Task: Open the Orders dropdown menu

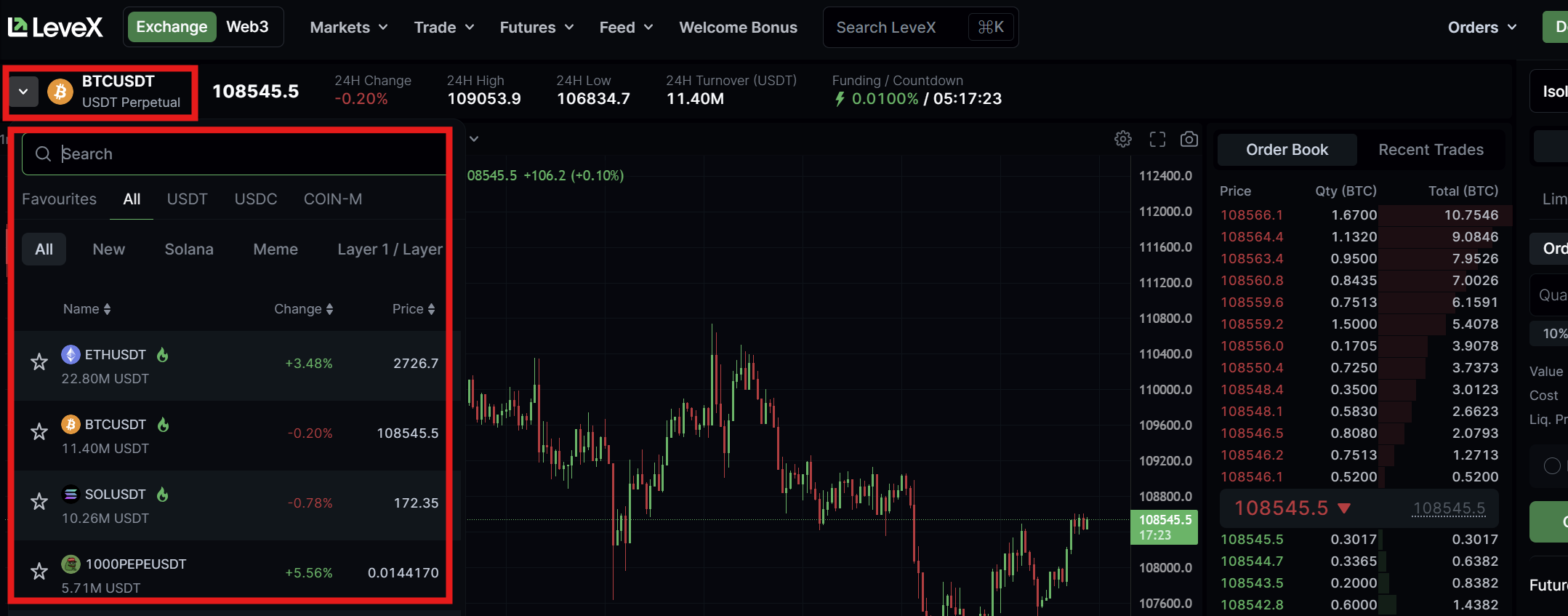Action: pyautogui.click(x=1482, y=27)
